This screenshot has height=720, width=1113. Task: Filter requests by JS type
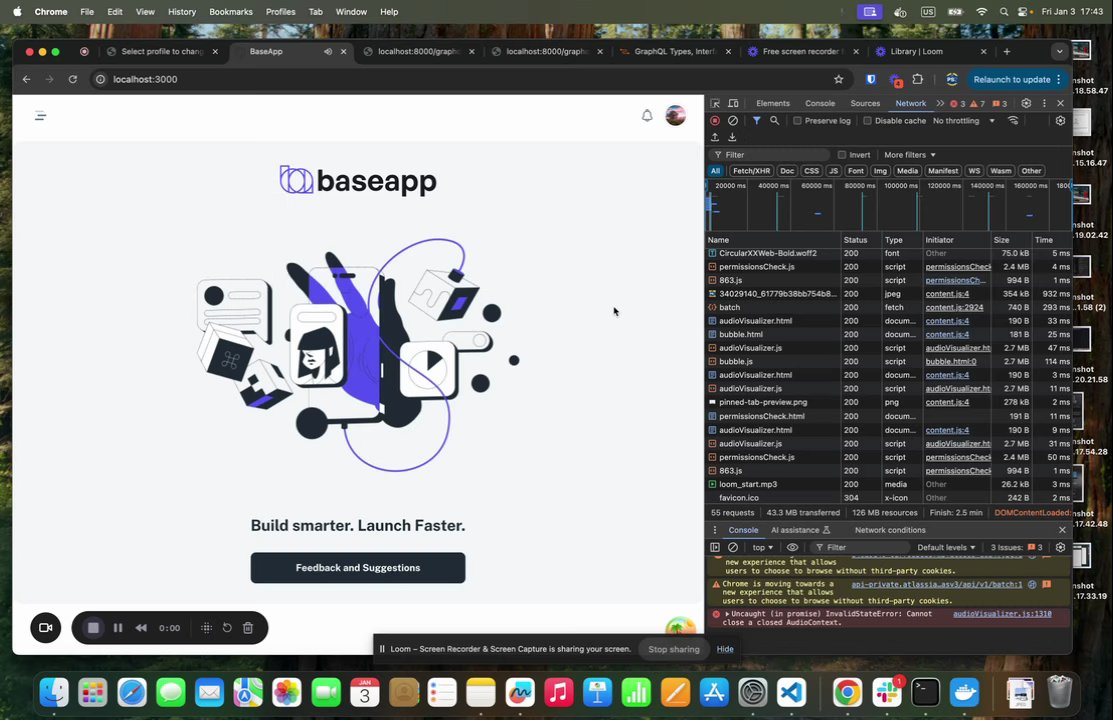(833, 171)
